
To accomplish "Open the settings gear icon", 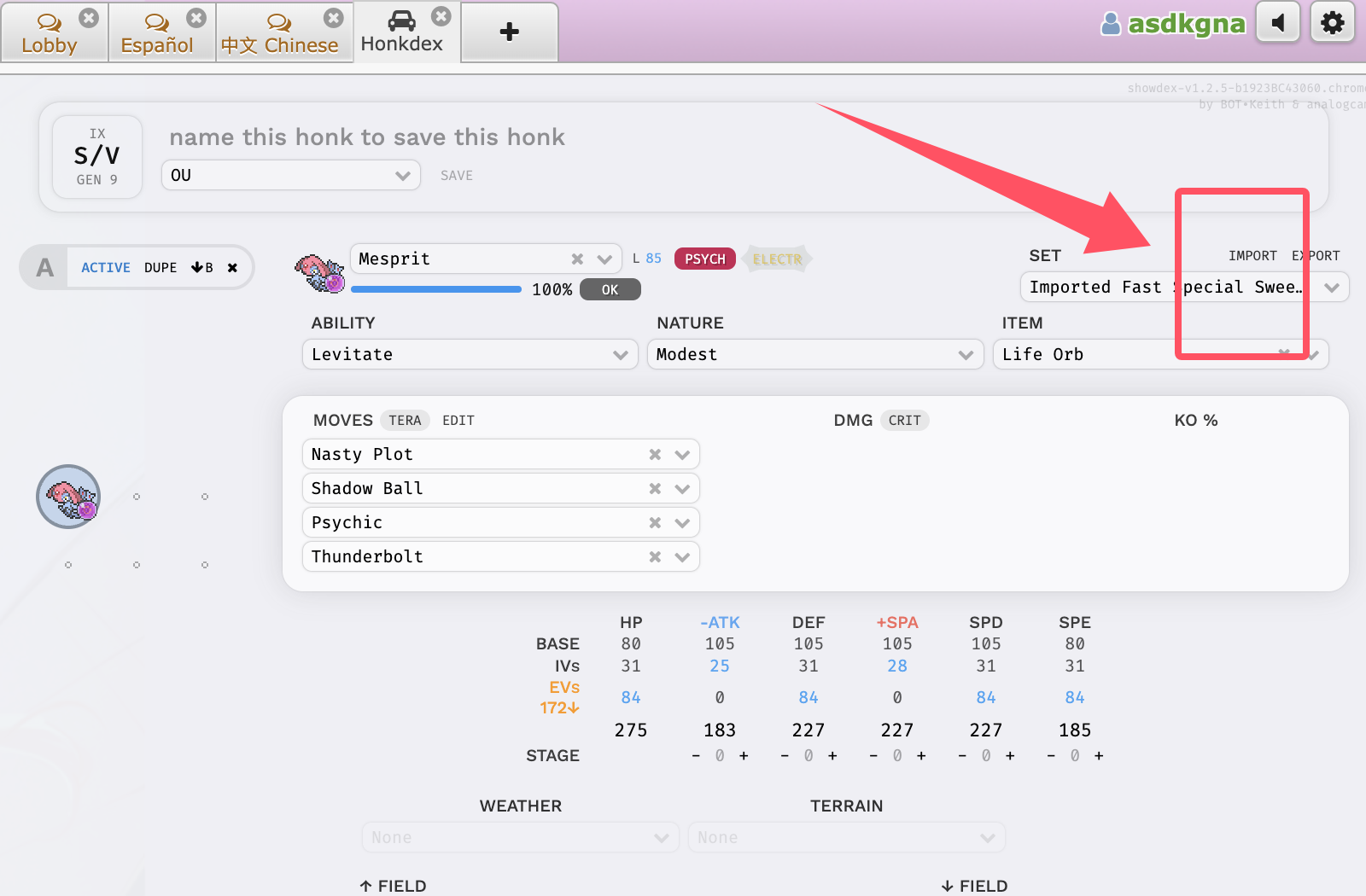I will pyautogui.click(x=1332, y=23).
